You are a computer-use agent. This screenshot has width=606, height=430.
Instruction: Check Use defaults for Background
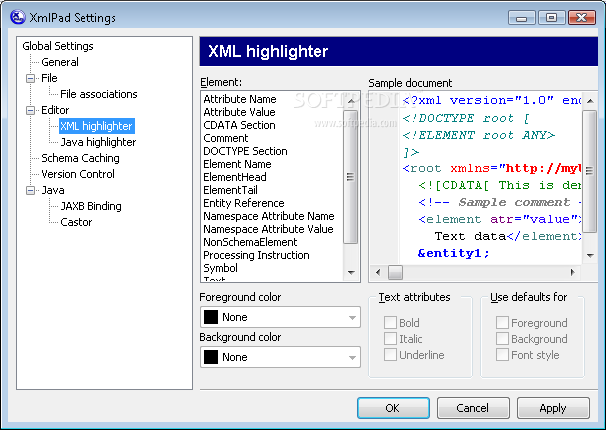pos(502,339)
